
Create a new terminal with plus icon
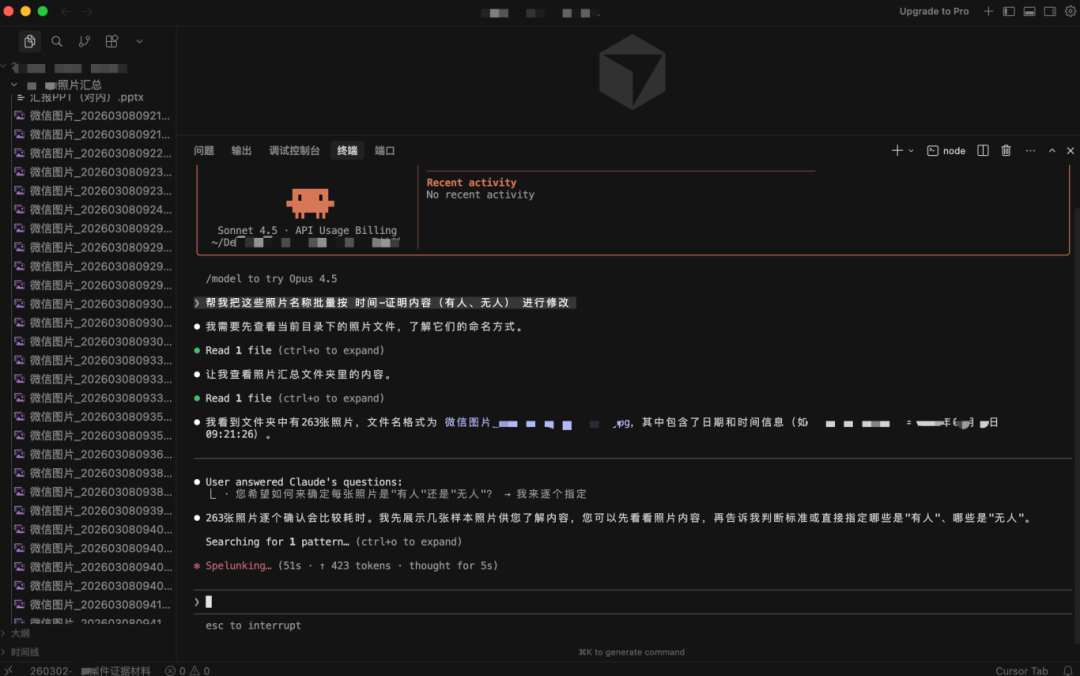[897, 150]
